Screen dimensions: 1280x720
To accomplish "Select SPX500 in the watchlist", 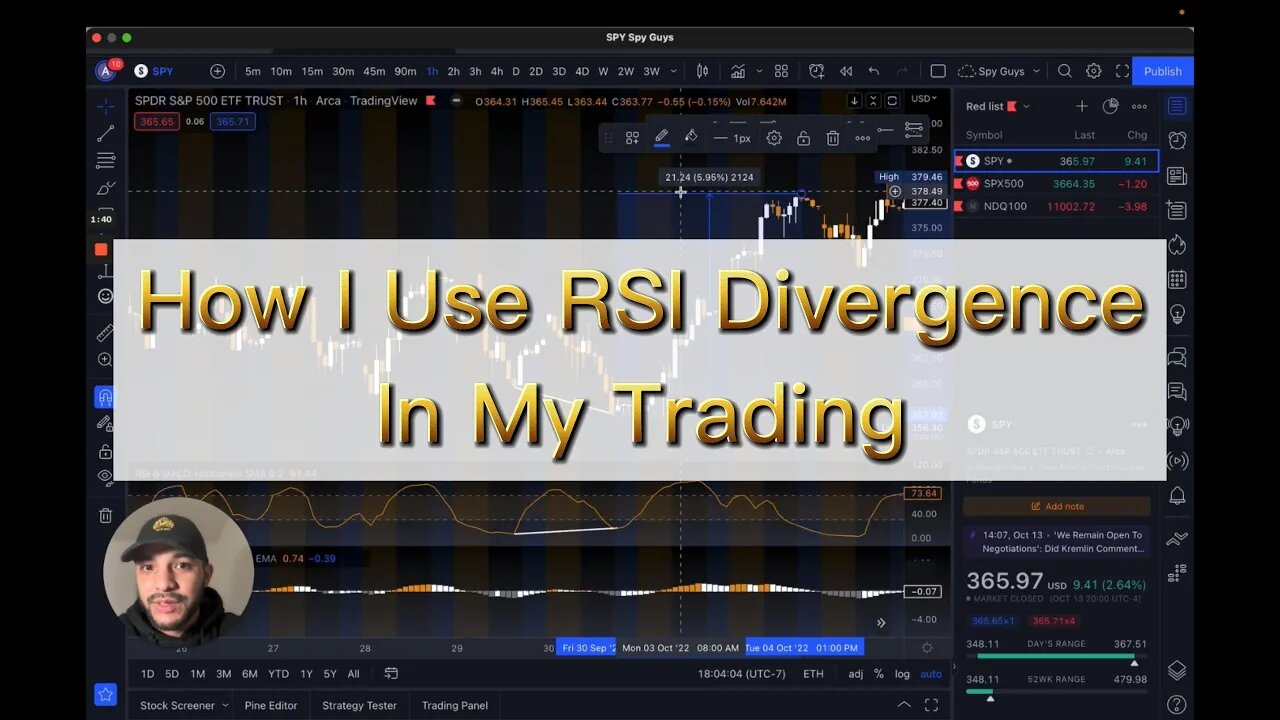I will (1055, 184).
